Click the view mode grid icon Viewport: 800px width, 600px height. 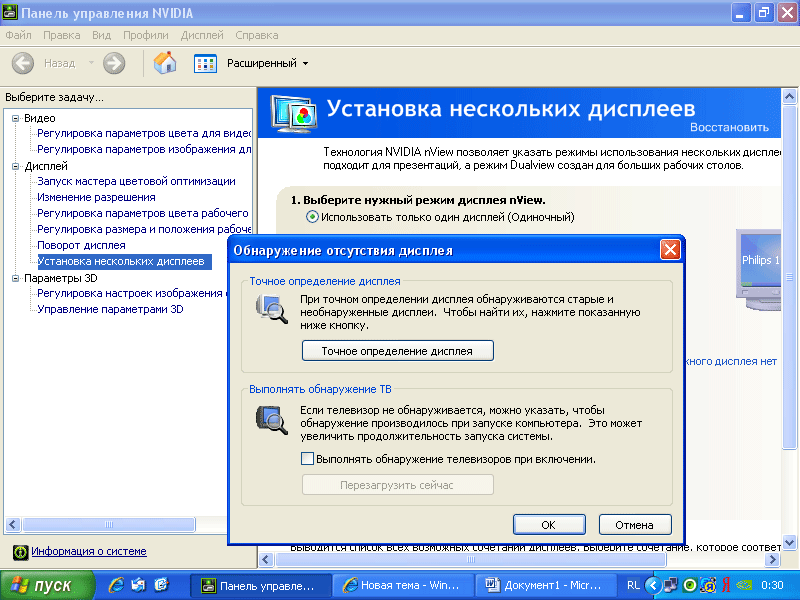click(205, 63)
